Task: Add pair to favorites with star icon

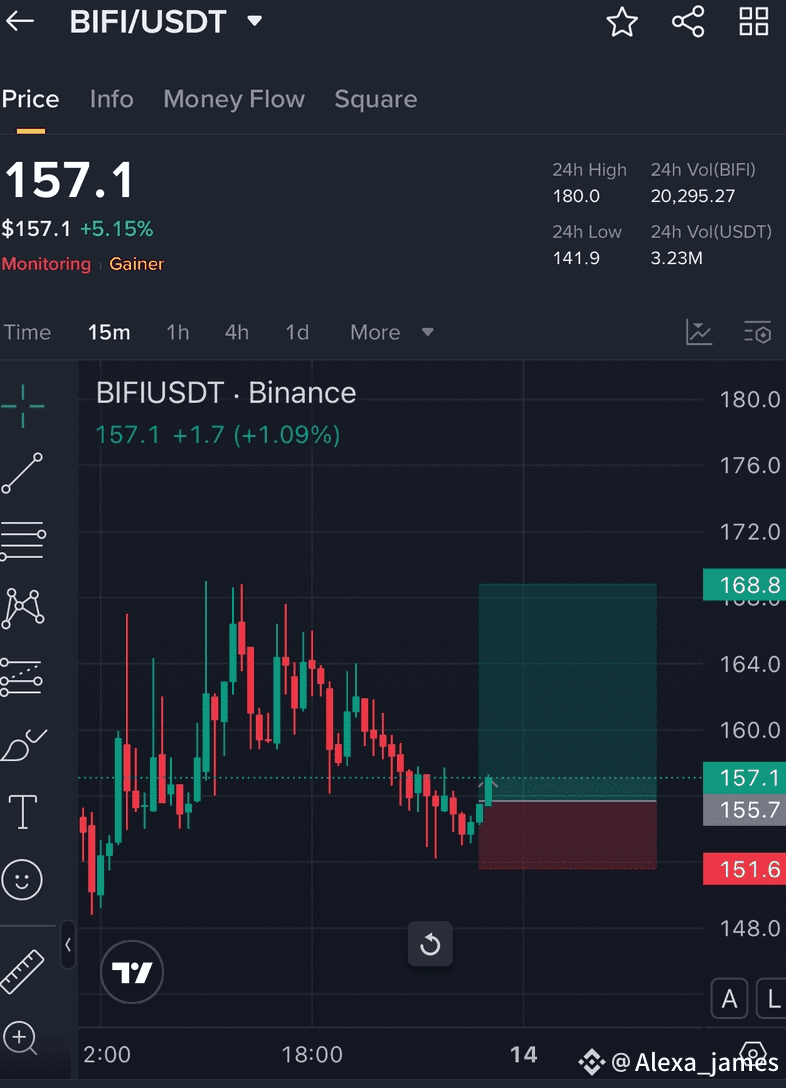Action: [x=622, y=22]
